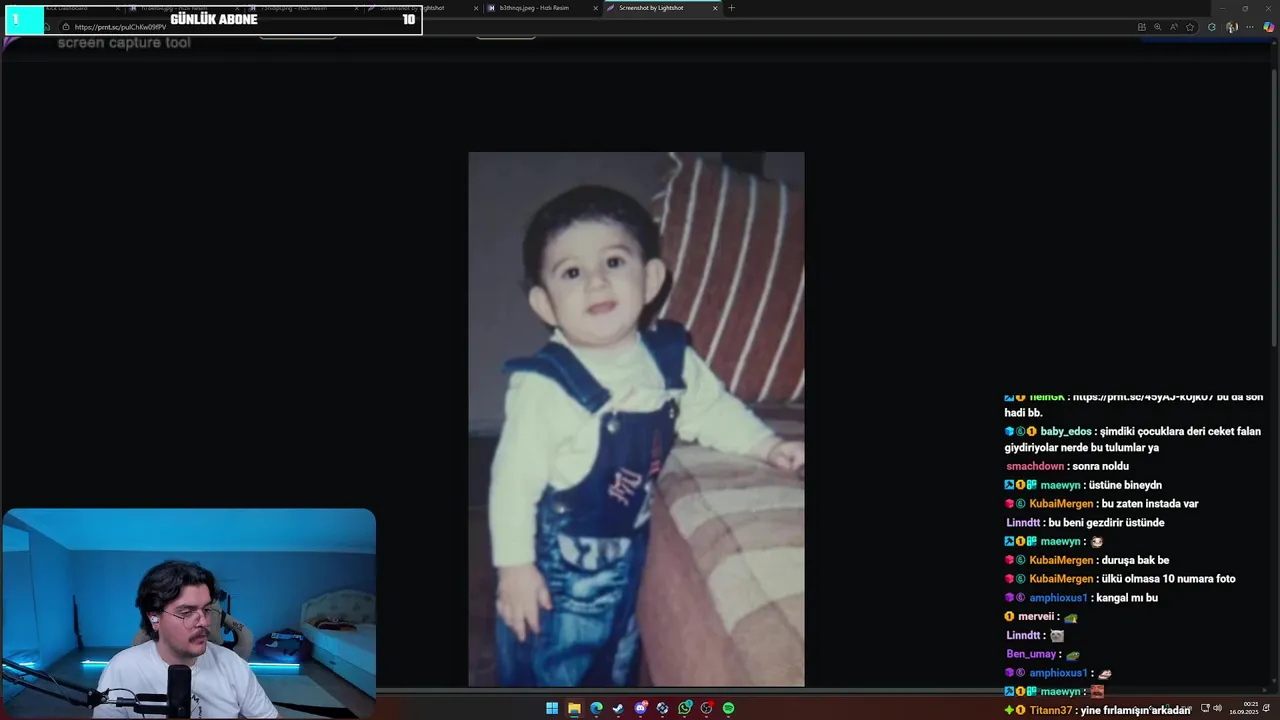Open Edge settings and more menu
The width and height of the screenshot is (1280, 720).
[1250, 27]
